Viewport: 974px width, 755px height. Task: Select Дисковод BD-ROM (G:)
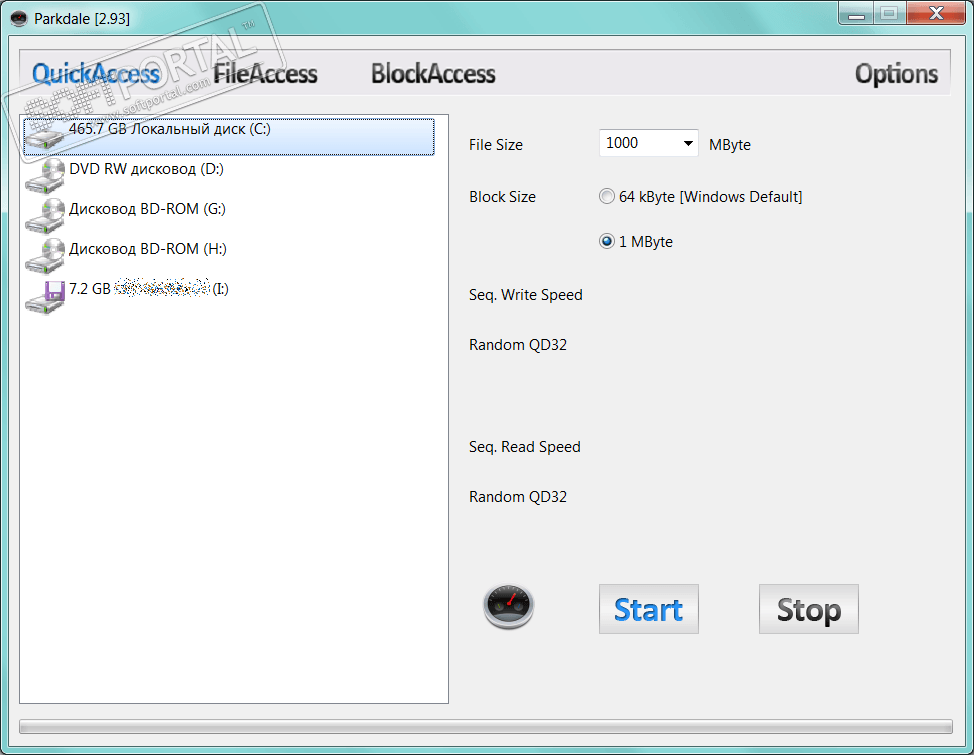tap(147, 209)
